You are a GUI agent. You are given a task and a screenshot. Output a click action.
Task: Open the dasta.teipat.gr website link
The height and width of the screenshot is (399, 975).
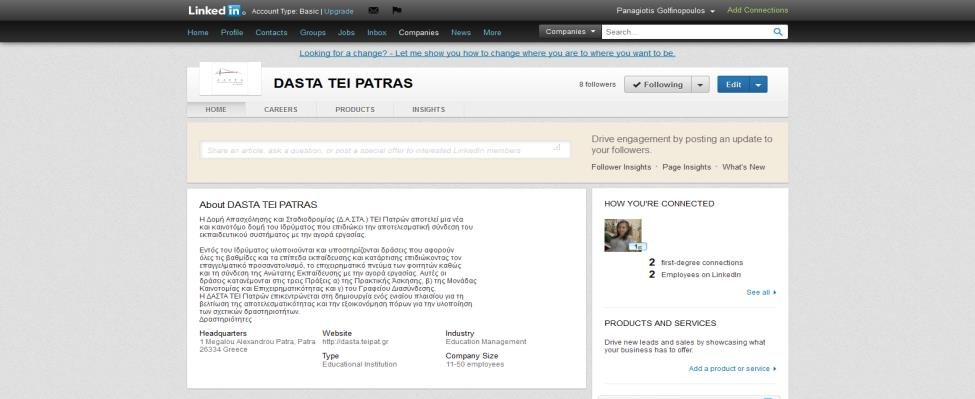point(356,342)
